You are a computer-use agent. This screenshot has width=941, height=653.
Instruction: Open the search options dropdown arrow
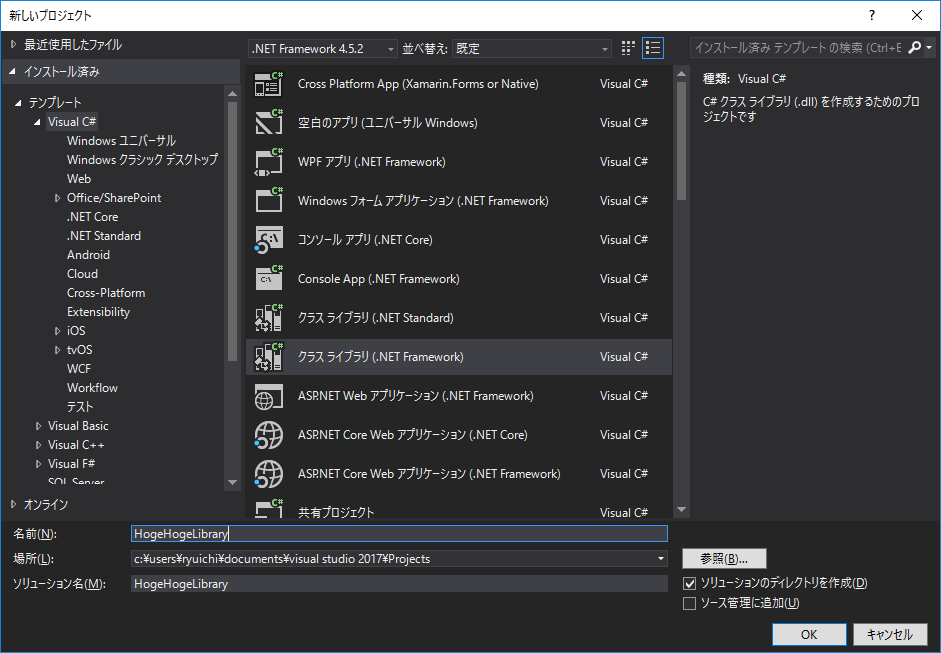coord(929,47)
